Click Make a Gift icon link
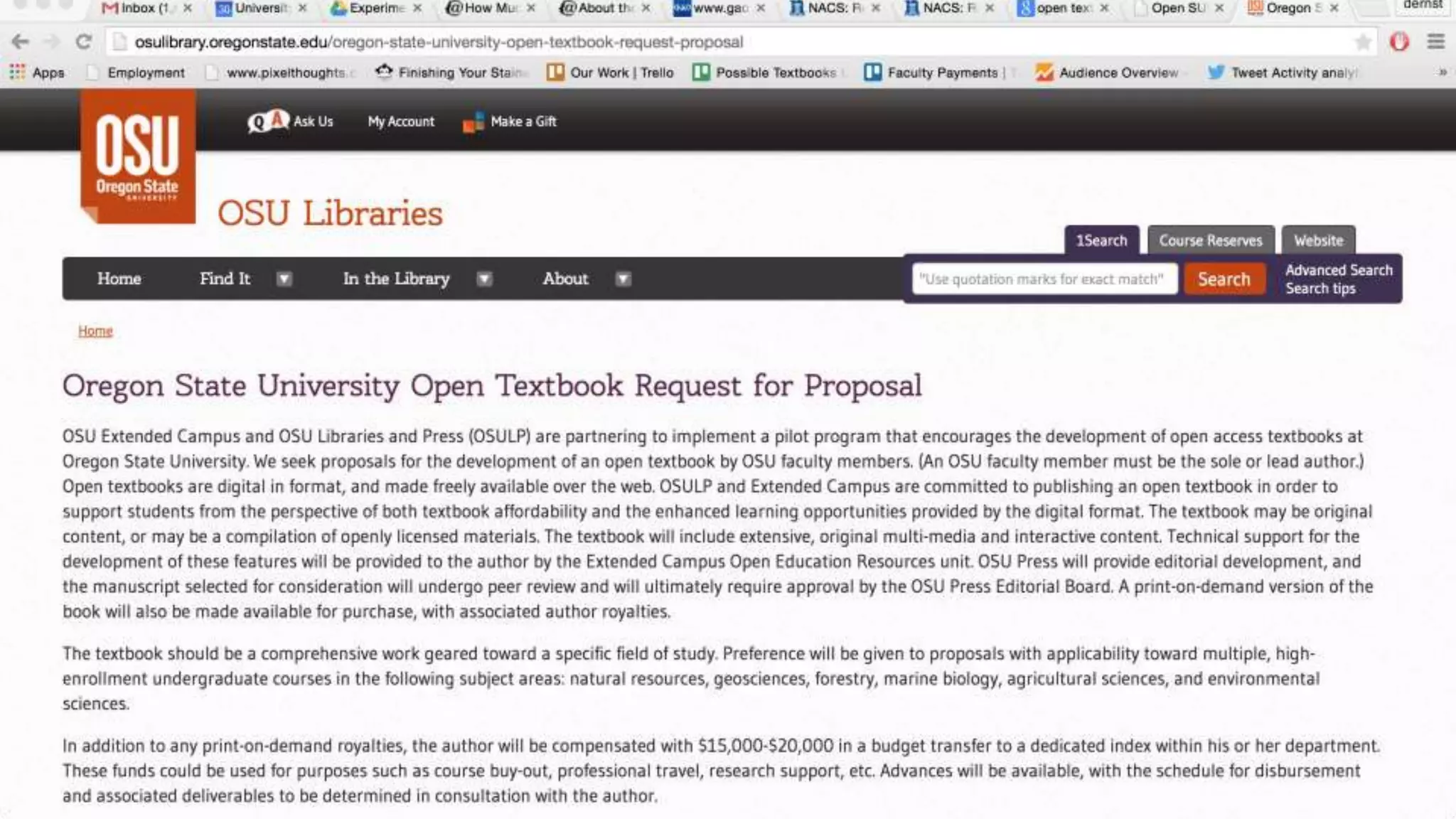1456x819 pixels. point(473,122)
